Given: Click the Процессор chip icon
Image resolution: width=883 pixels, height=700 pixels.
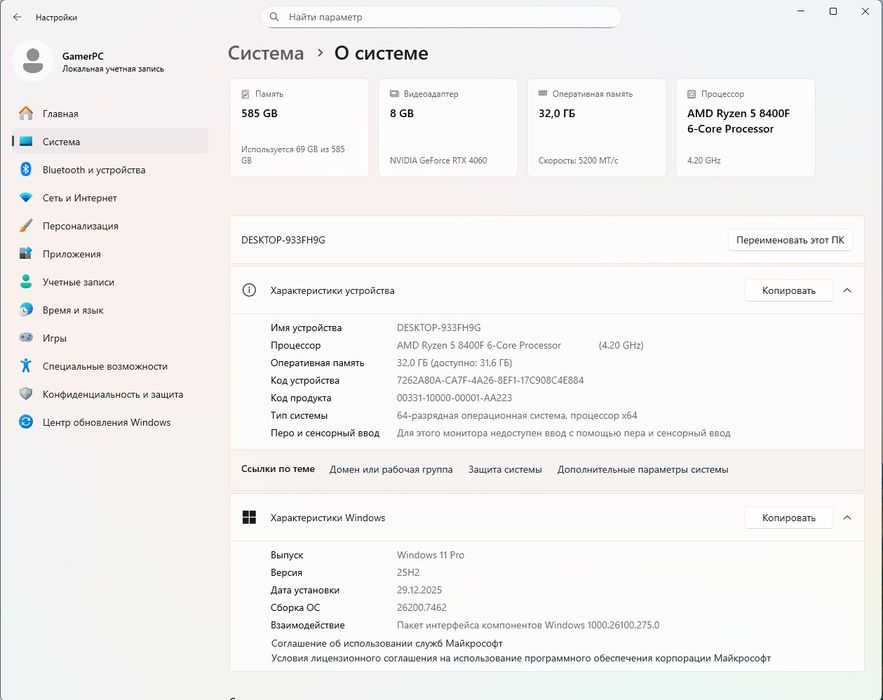Looking at the screenshot, I should click(x=692, y=94).
